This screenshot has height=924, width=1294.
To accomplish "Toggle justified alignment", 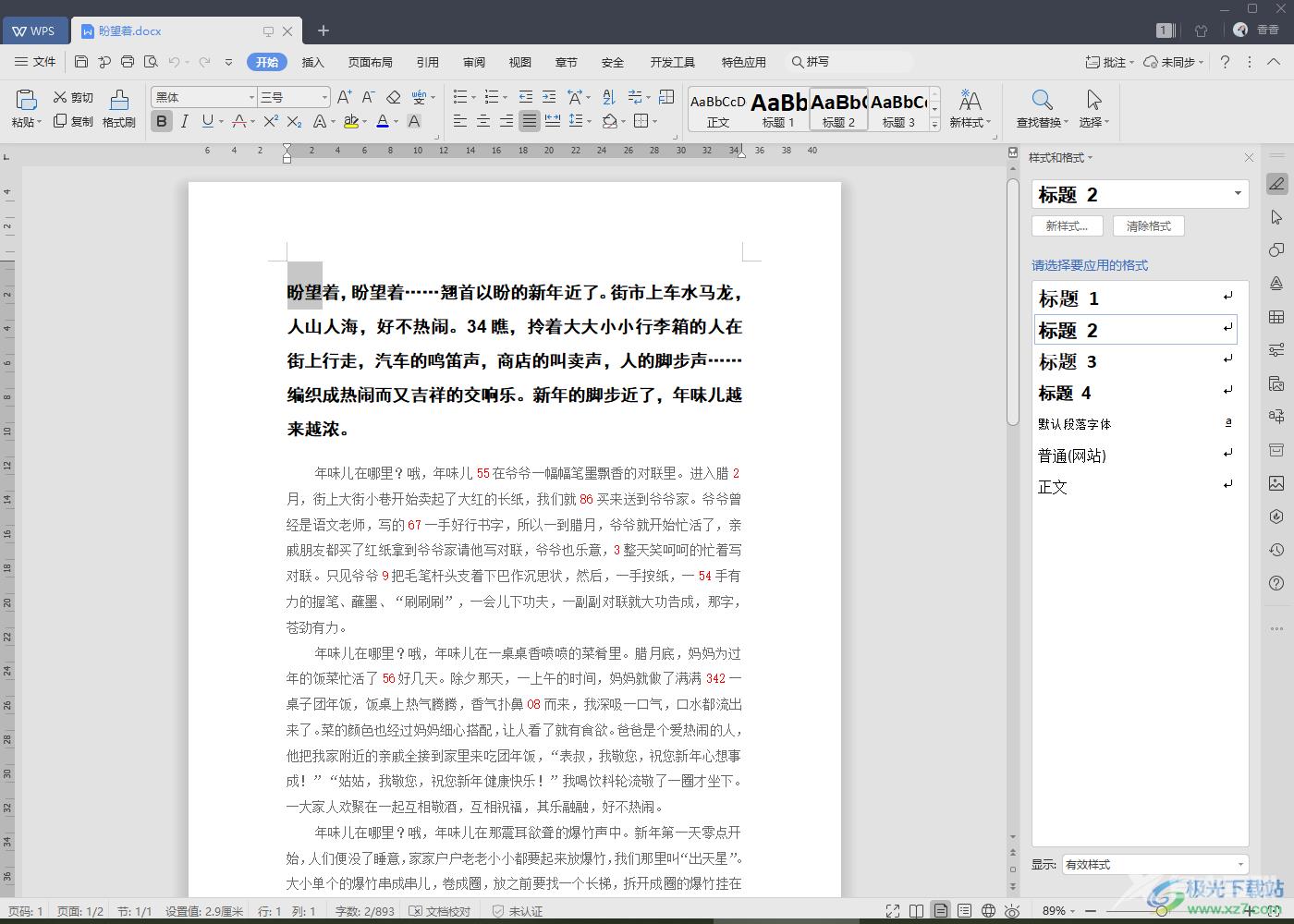I will pyautogui.click(x=529, y=121).
